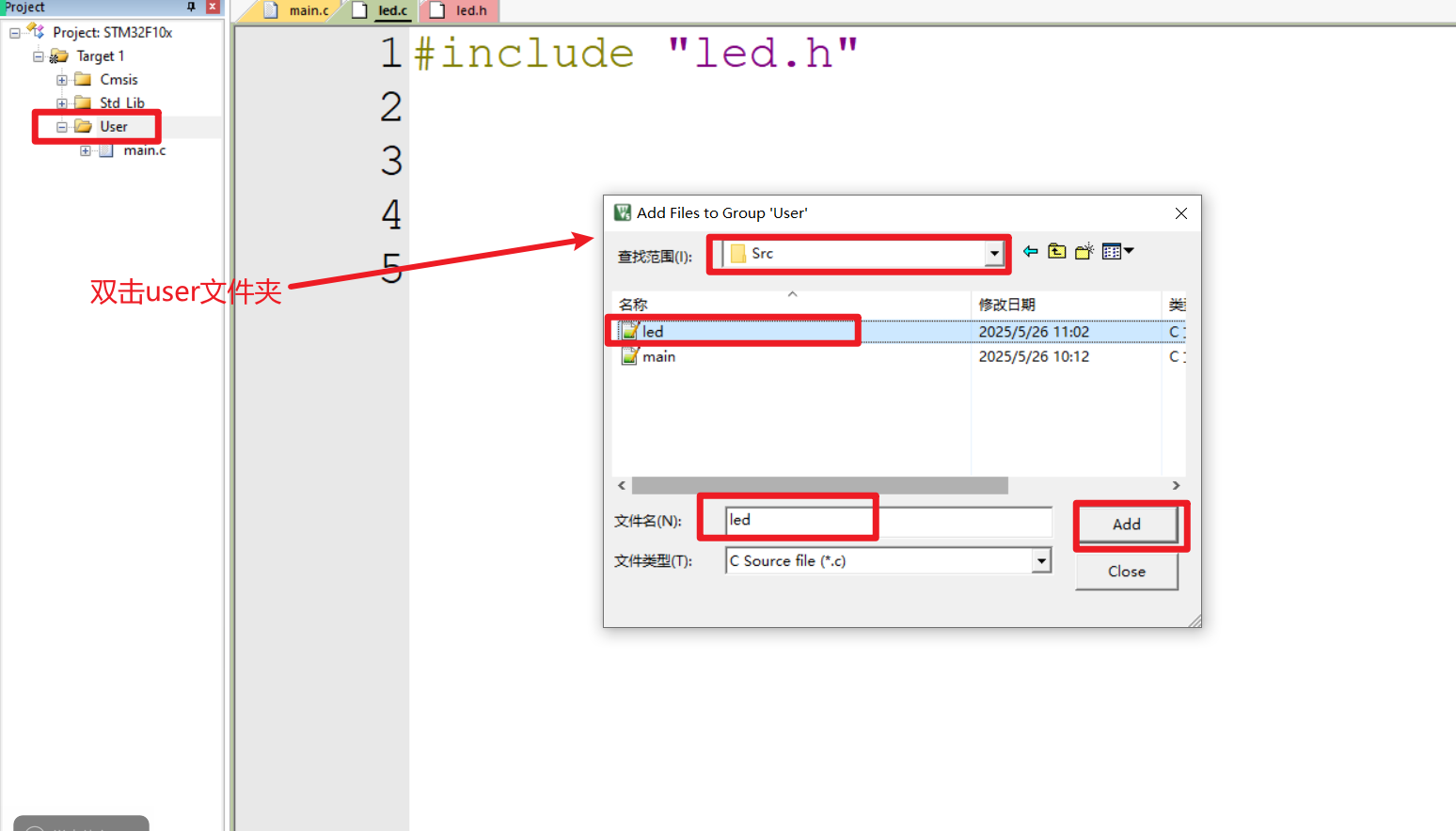Sort files by the 名称 column header
Image resolution: width=1456 pixels, height=831 pixels.
pos(791,305)
